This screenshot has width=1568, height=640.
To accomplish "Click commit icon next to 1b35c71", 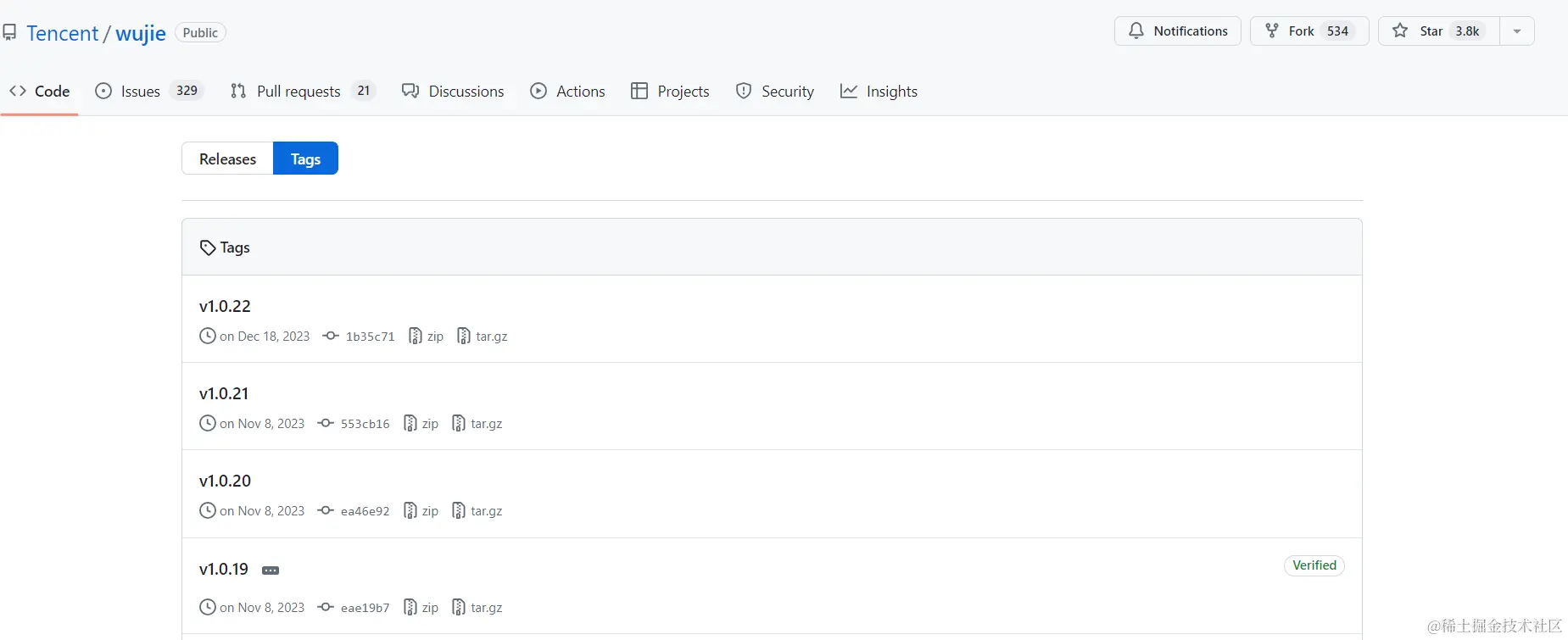I will click(x=331, y=336).
